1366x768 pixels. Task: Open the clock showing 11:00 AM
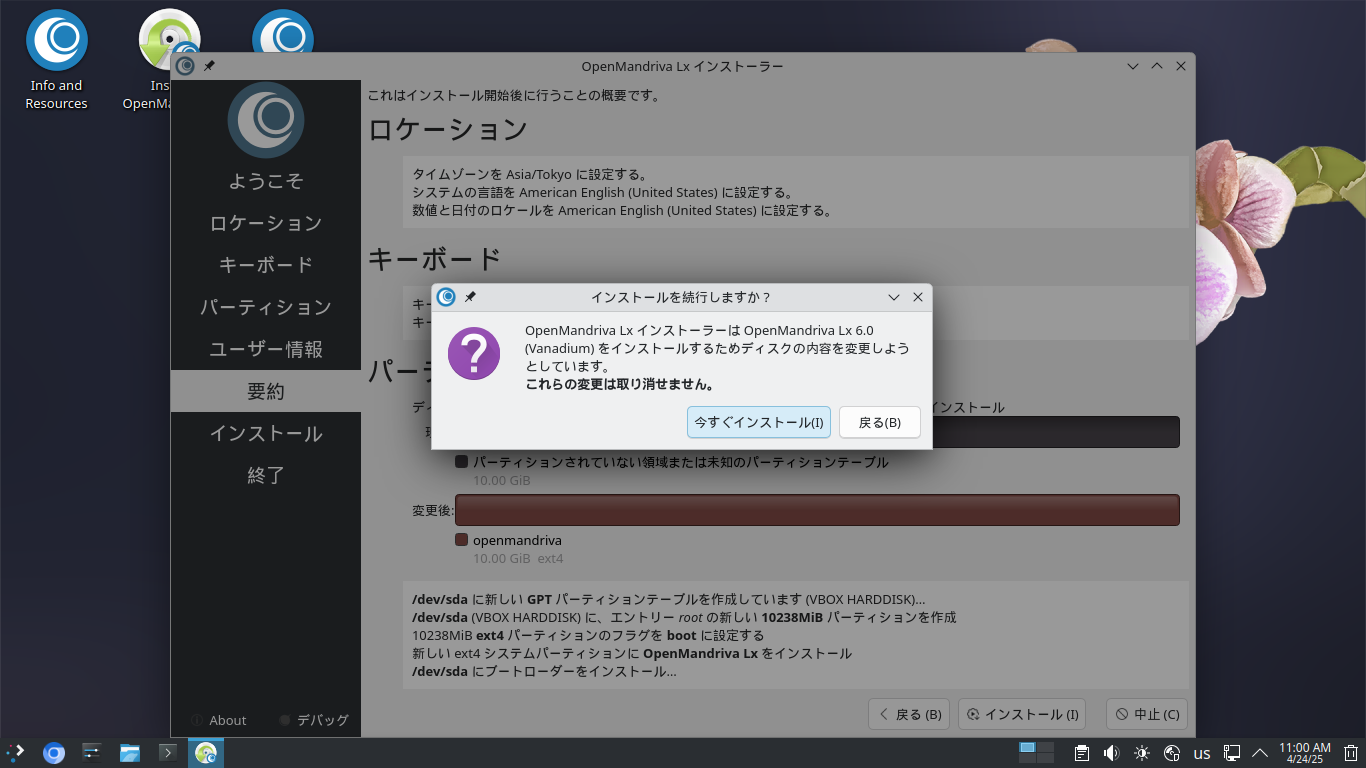pyautogui.click(x=1305, y=753)
